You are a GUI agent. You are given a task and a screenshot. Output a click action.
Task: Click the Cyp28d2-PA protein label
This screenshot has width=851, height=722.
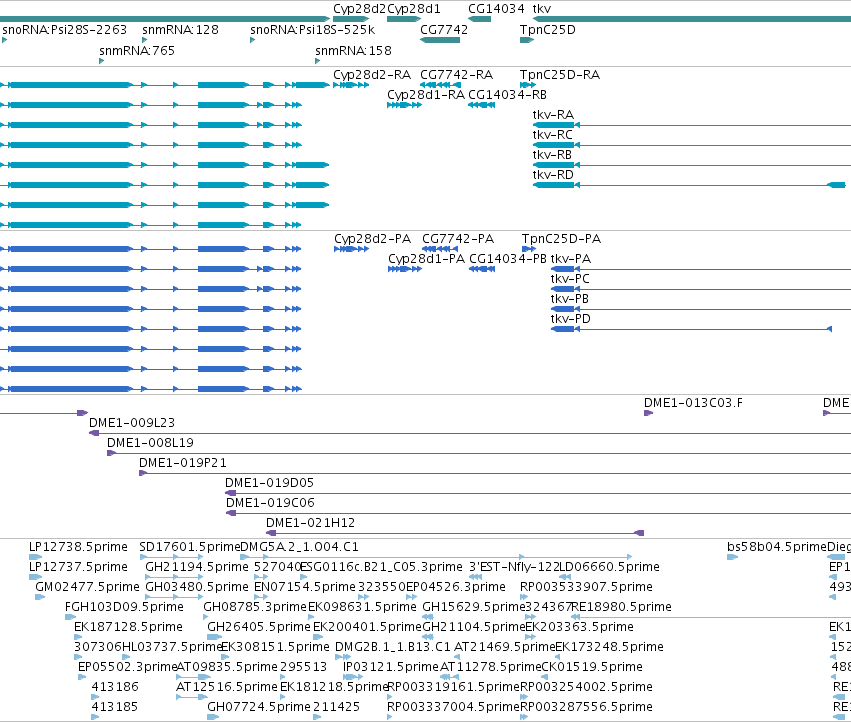[372, 239]
